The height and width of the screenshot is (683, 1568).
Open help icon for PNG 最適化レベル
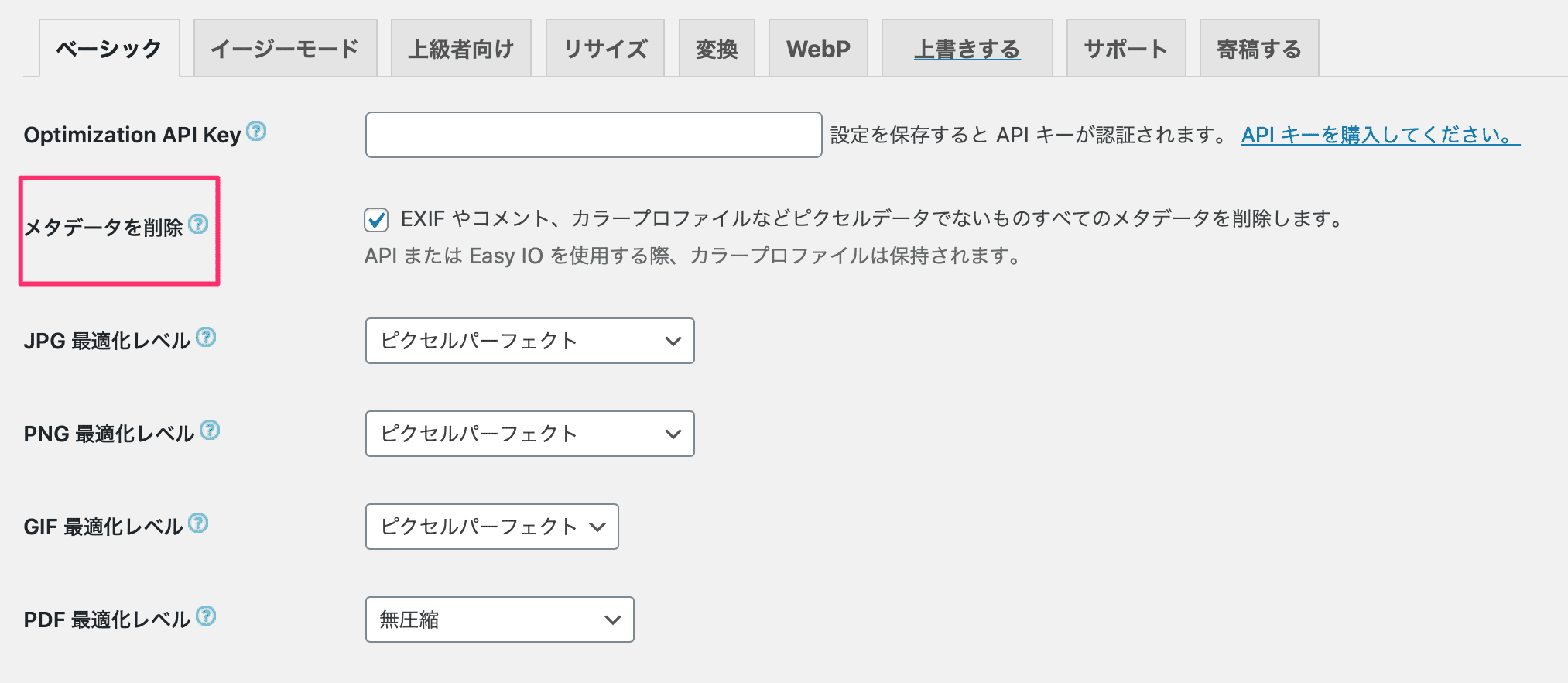pyautogui.click(x=210, y=430)
